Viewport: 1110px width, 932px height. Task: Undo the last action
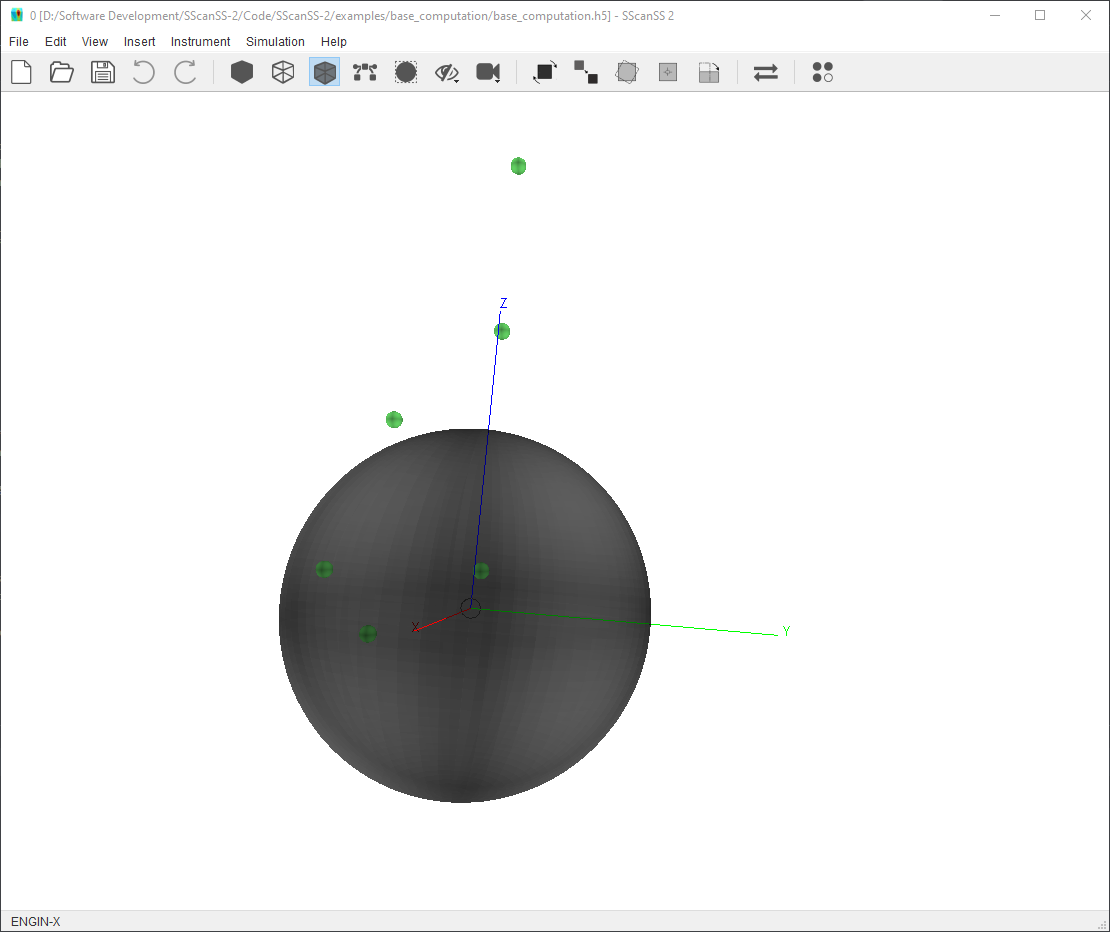click(144, 72)
